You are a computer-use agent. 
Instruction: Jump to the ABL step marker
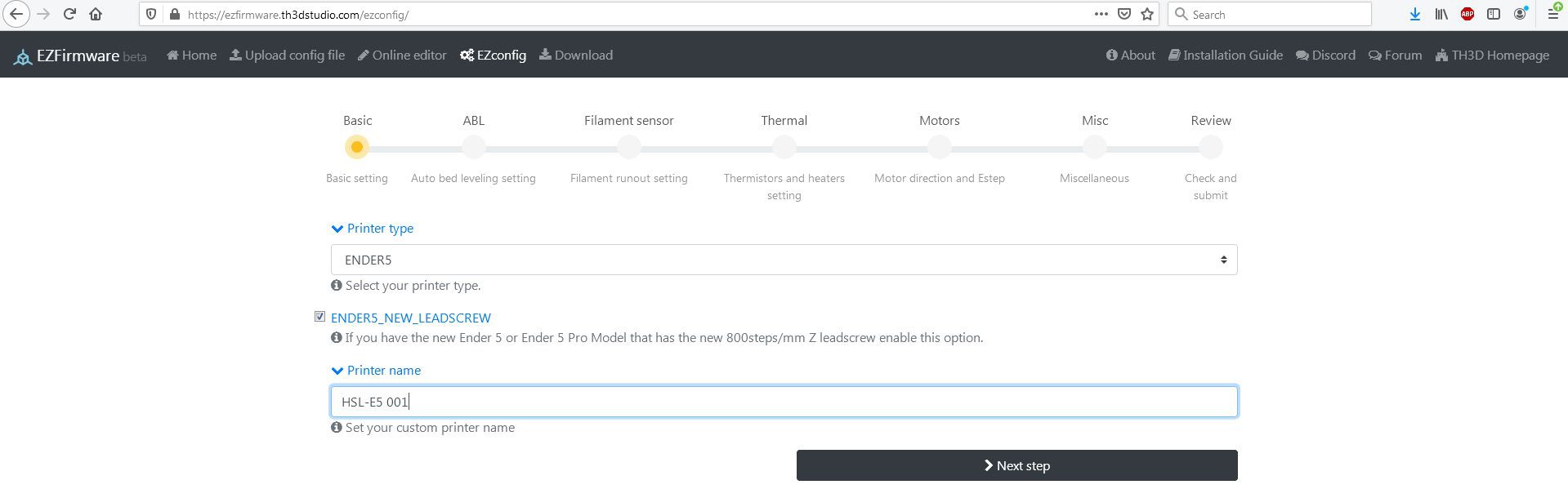coord(473,147)
